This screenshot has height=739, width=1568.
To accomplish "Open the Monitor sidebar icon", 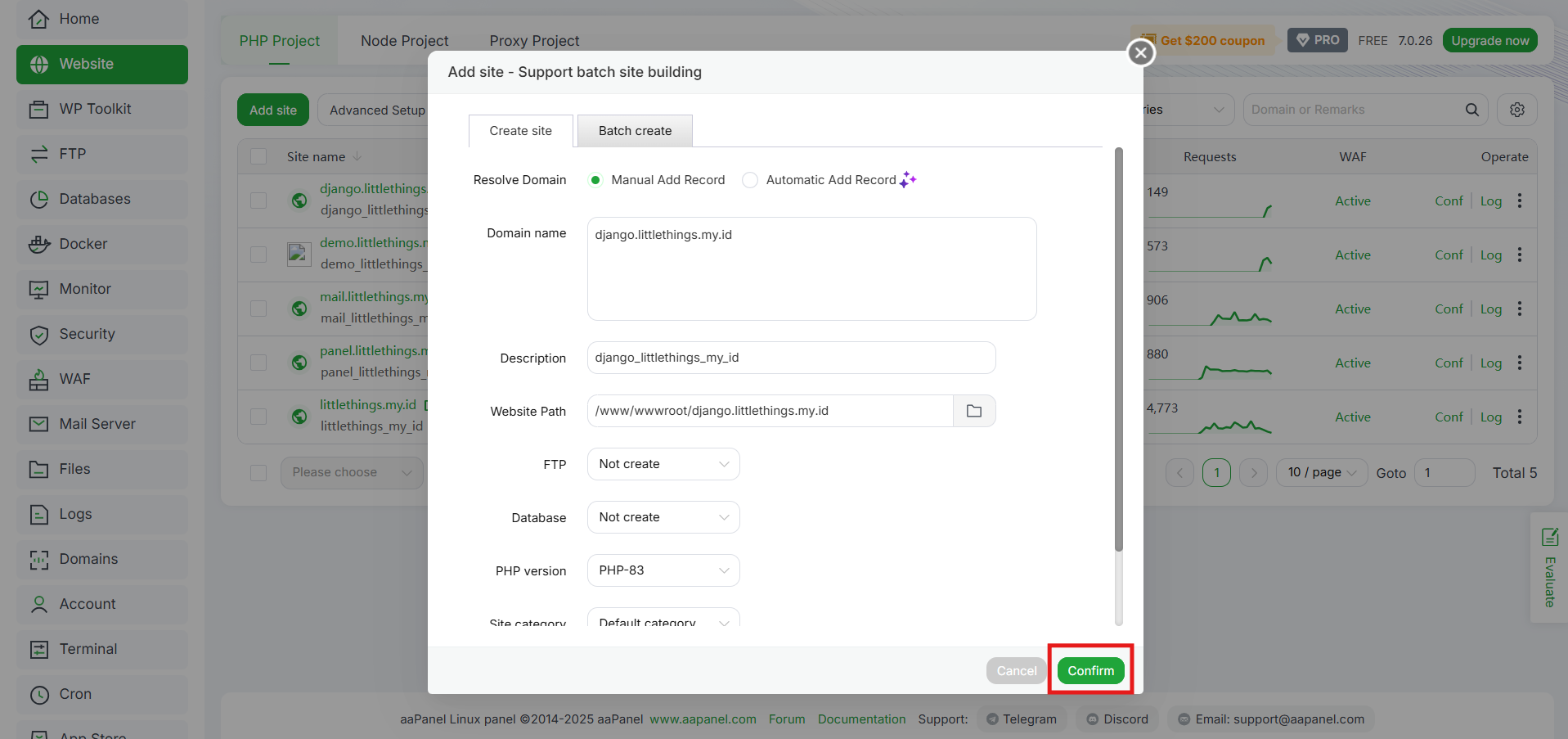I will pos(39,290).
